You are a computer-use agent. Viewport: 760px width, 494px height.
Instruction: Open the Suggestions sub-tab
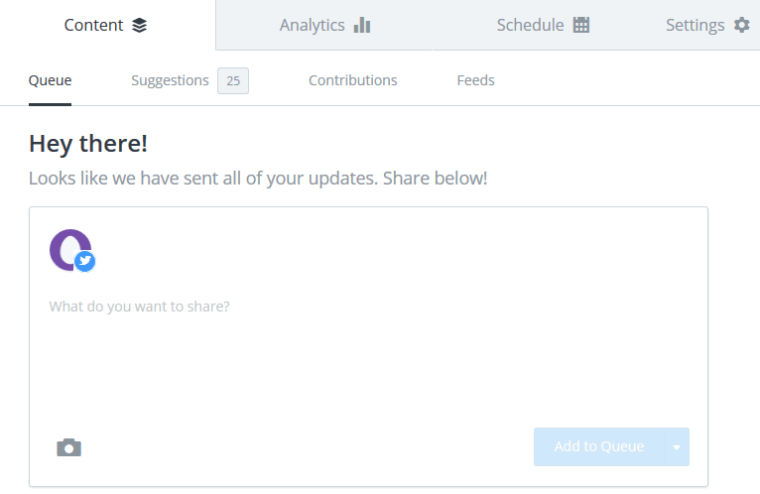point(170,80)
